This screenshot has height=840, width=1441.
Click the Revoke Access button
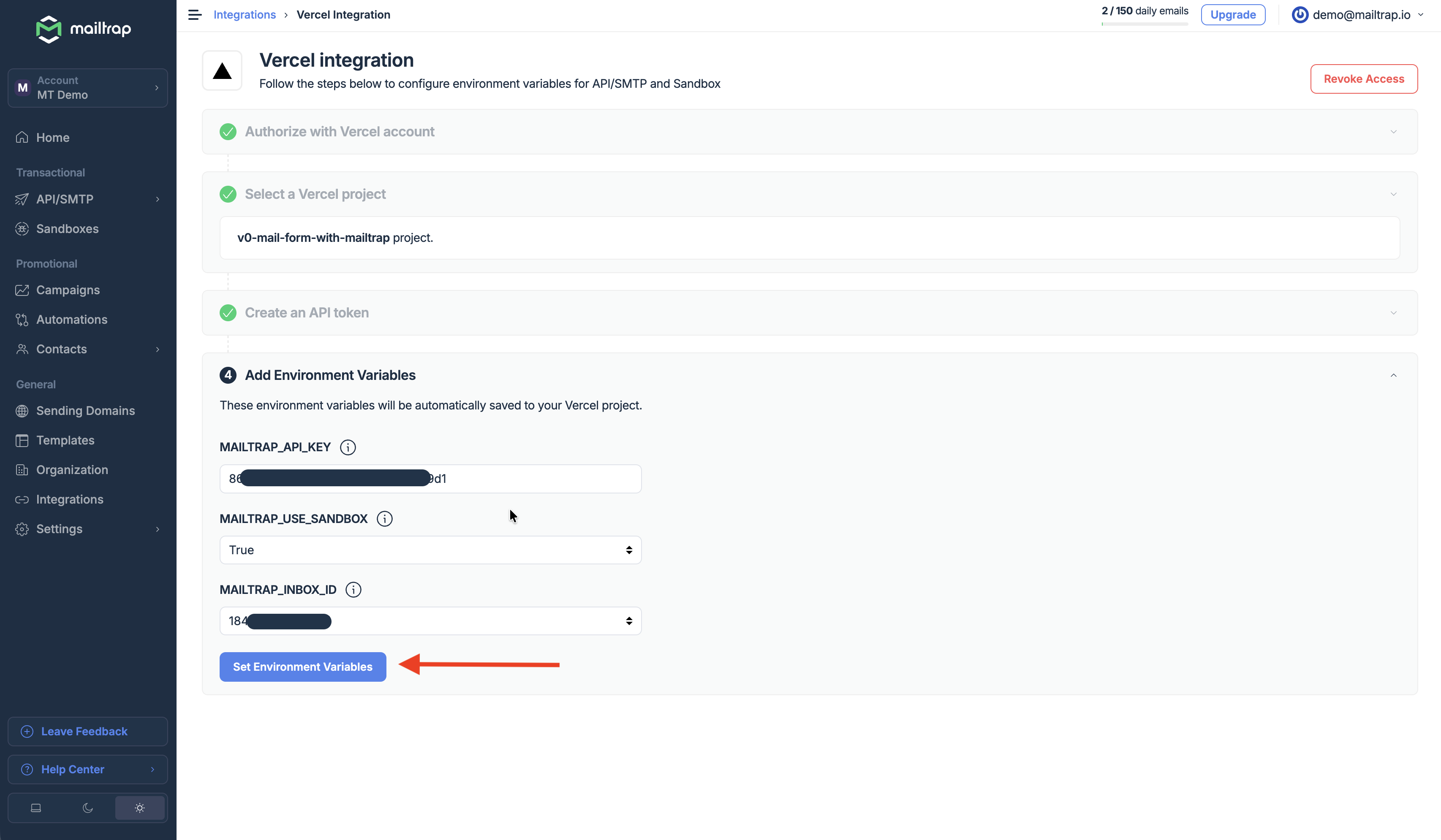click(1363, 79)
